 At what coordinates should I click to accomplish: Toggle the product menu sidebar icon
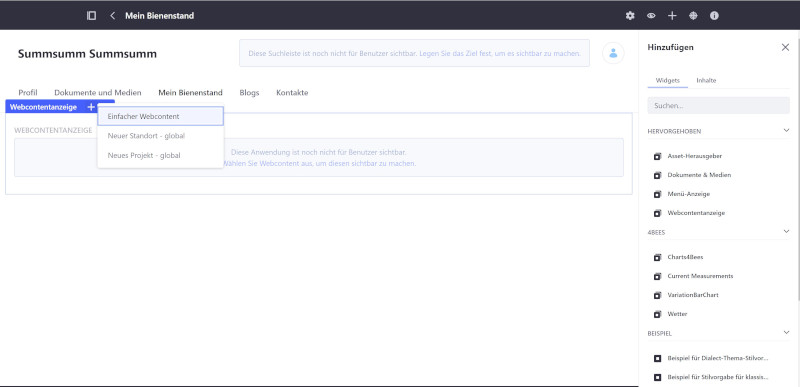click(91, 16)
